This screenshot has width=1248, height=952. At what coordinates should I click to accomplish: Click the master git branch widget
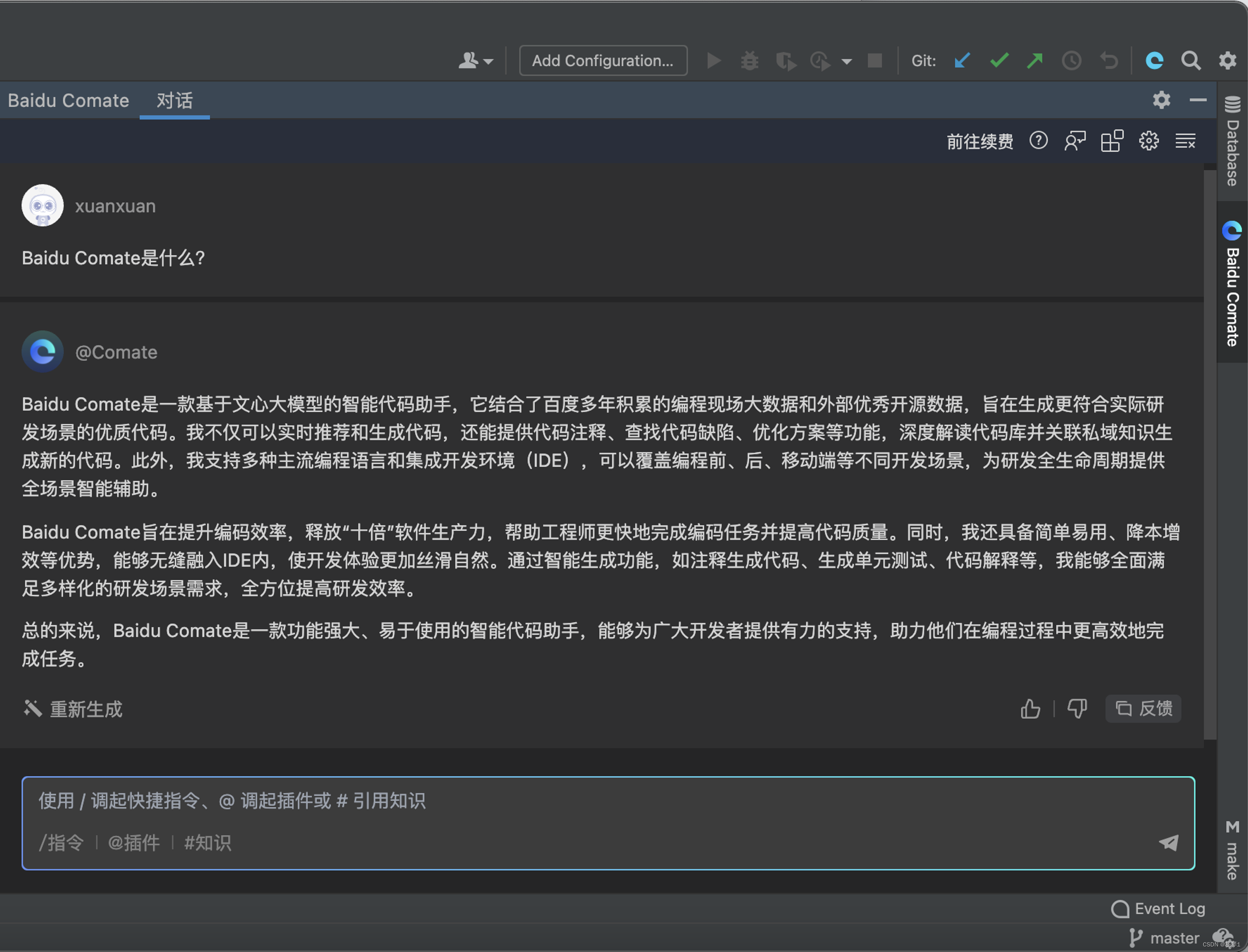(x=1165, y=938)
